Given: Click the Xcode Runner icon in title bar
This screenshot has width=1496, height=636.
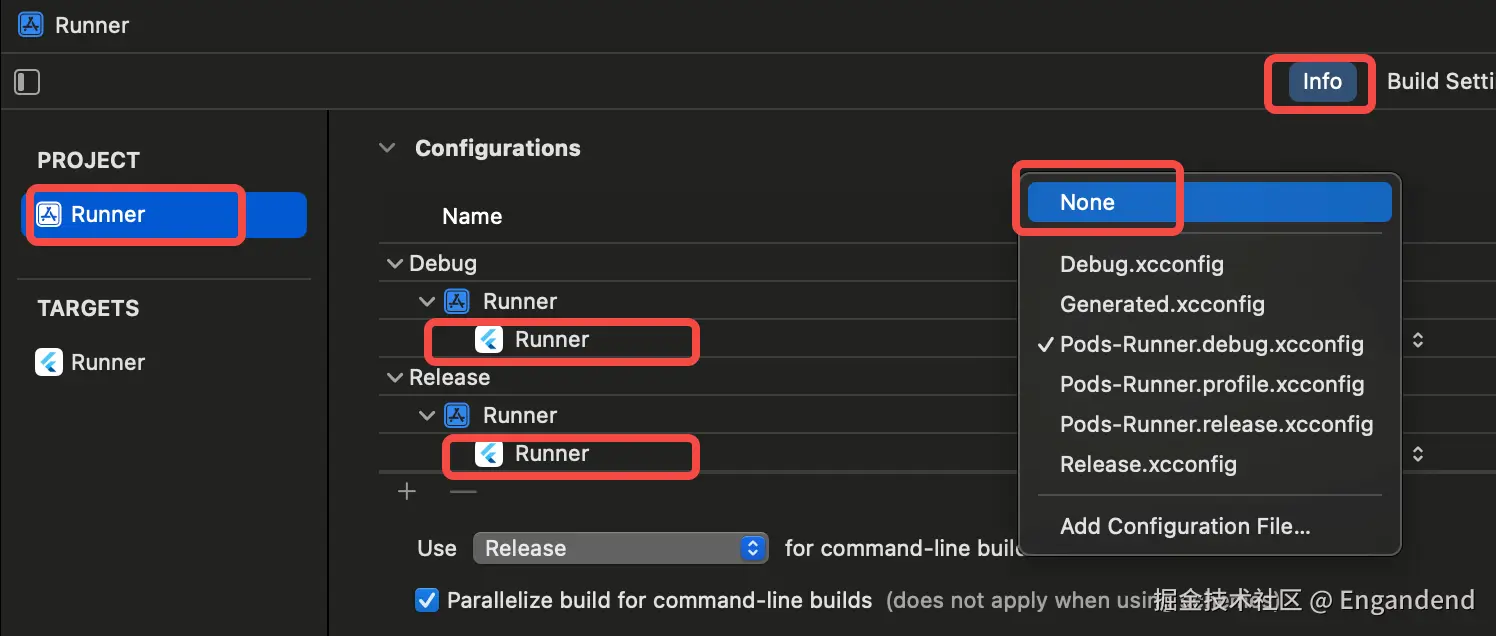Looking at the screenshot, I should [31, 25].
